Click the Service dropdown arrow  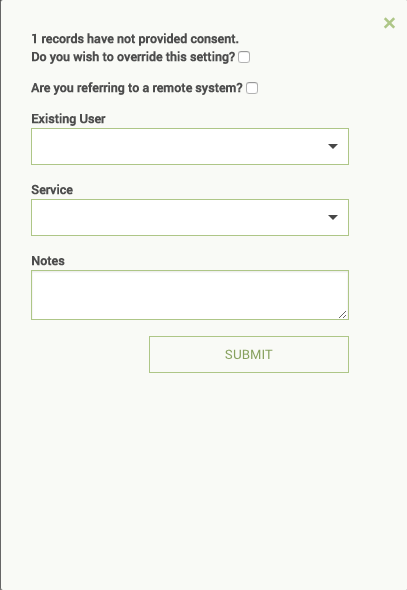click(x=333, y=217)
